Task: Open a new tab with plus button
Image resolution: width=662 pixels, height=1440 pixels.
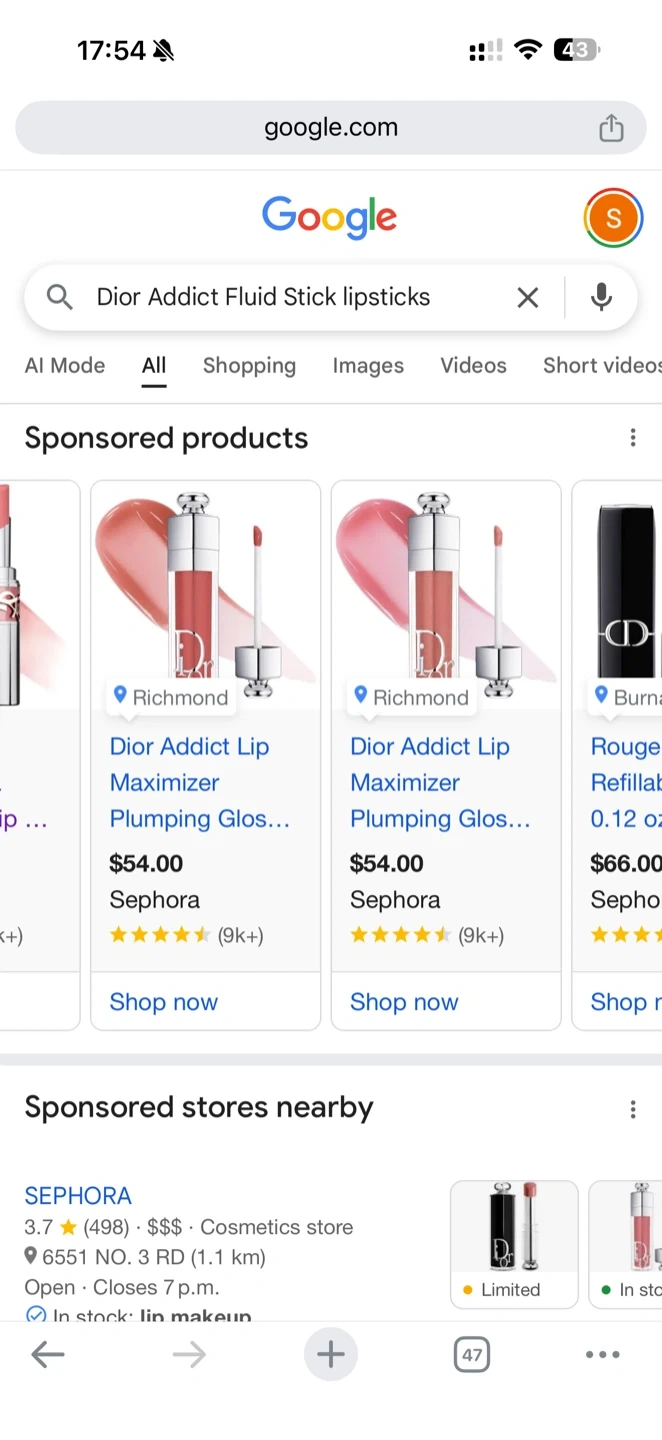Action: click(330, 1355)
